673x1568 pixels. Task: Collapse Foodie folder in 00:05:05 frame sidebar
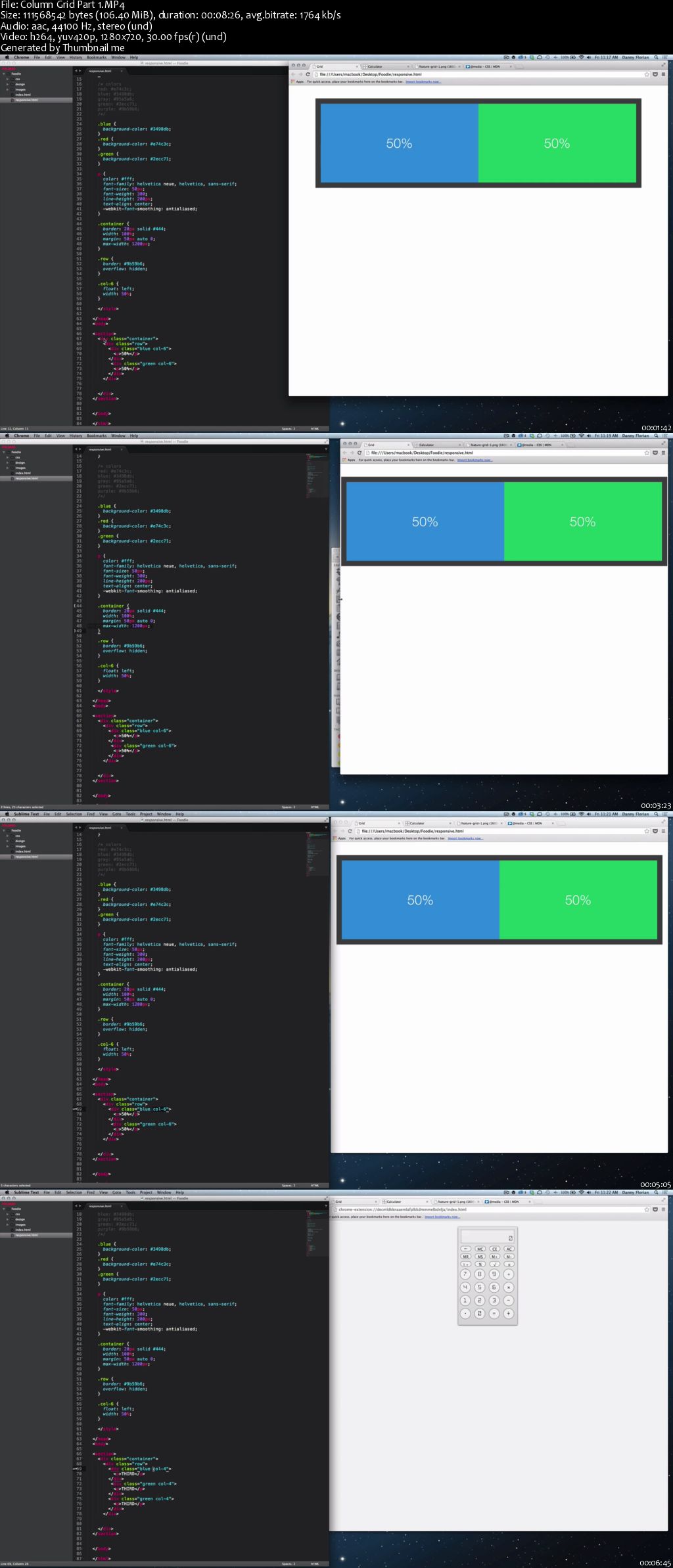click(3, 830)
